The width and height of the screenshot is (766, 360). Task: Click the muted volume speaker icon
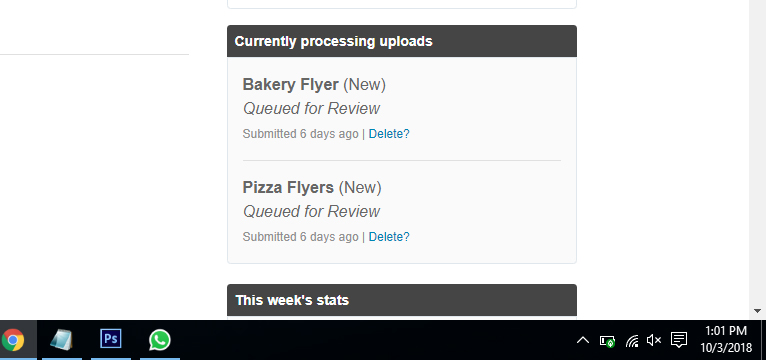[654, 340]
